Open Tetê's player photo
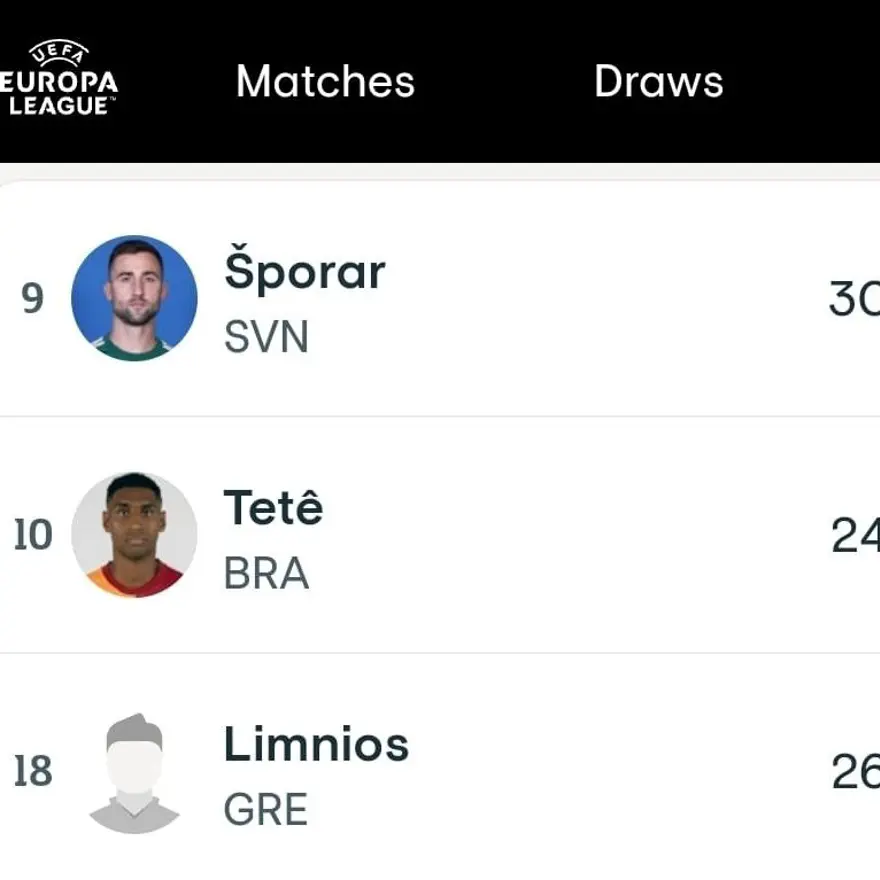This screenshot has width=880, height=880. point(134,535)
